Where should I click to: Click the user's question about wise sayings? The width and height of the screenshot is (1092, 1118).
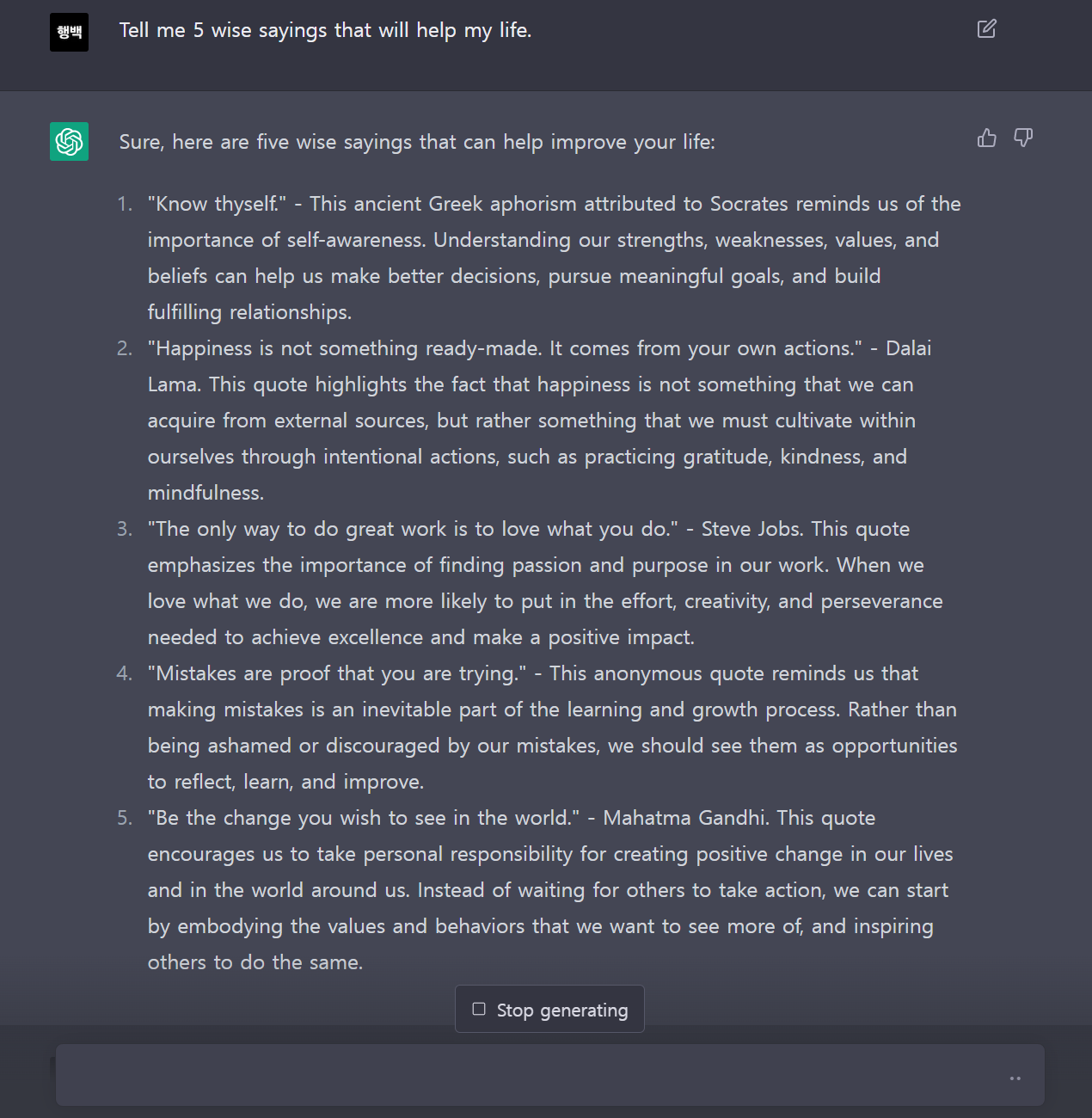coord(326,30)
